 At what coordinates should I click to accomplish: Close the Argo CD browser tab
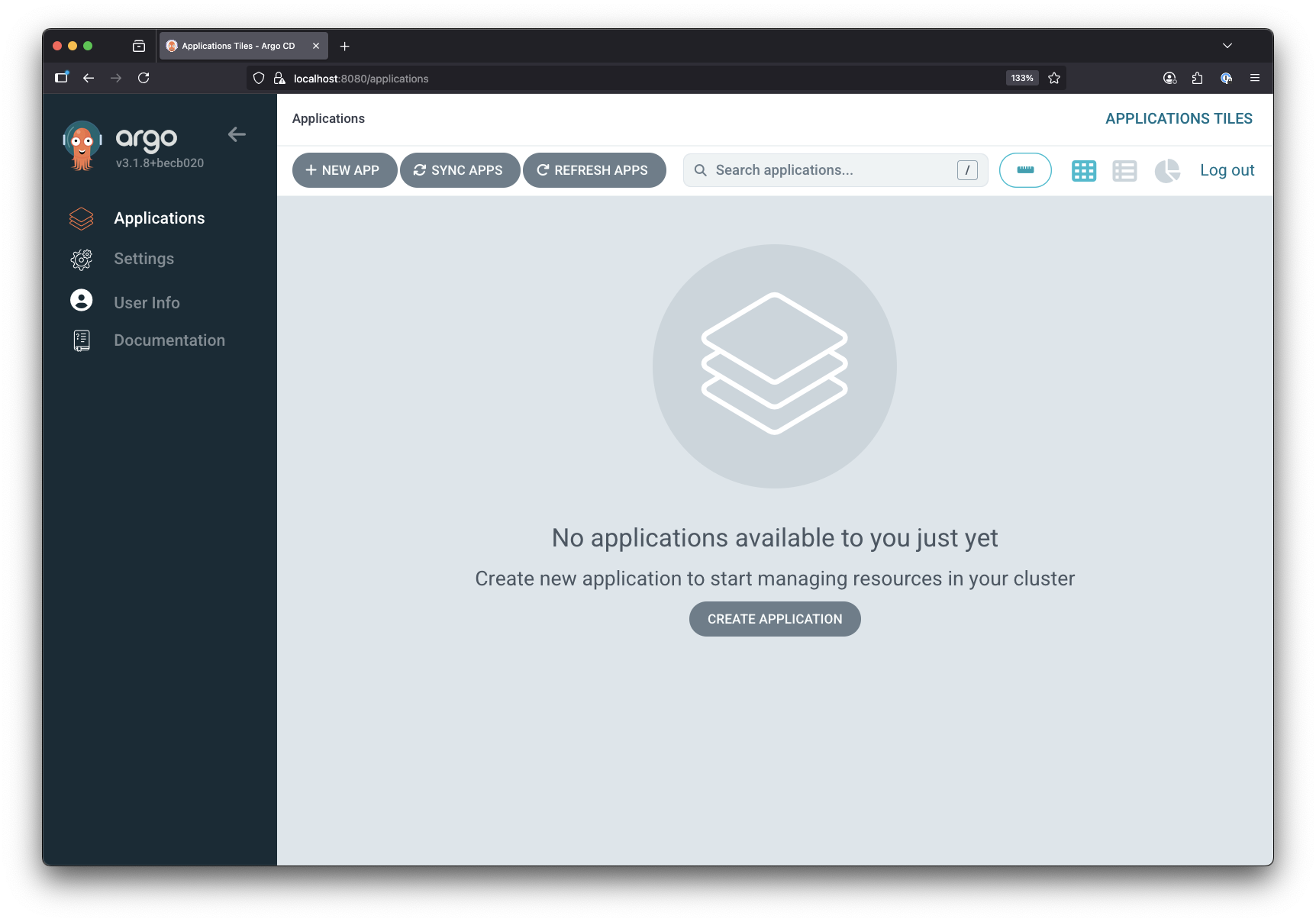pos(316,46)
